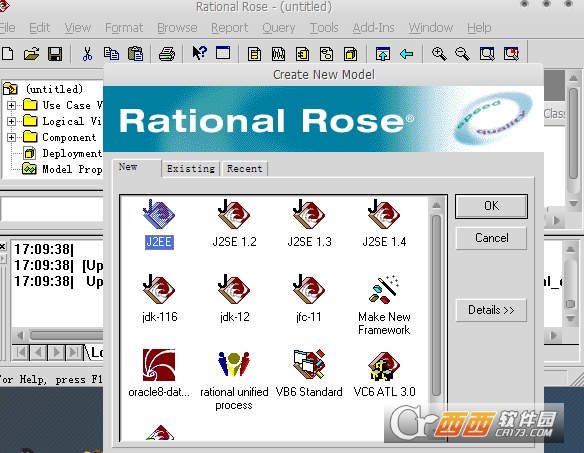Click the View Documentation window icon

pyautogui.click(x=223, y=53)
